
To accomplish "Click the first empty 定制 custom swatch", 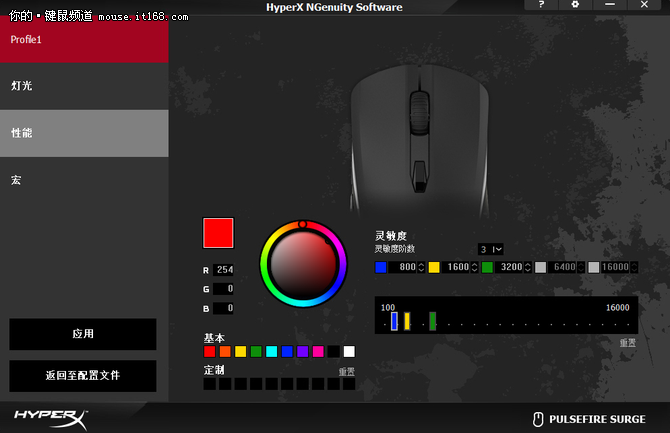I will [209, 384].
